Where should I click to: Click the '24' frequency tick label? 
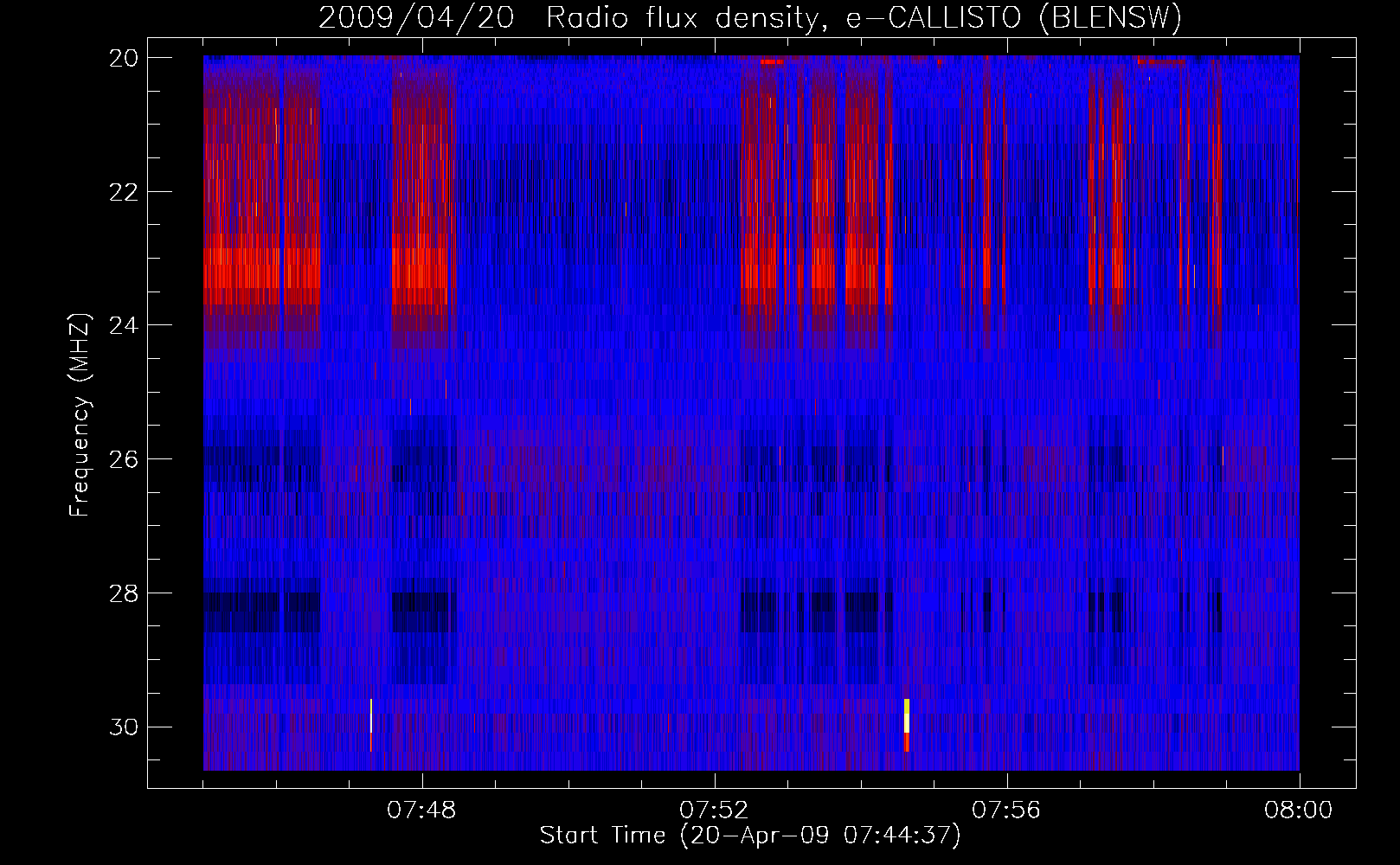tap(124, 325)
